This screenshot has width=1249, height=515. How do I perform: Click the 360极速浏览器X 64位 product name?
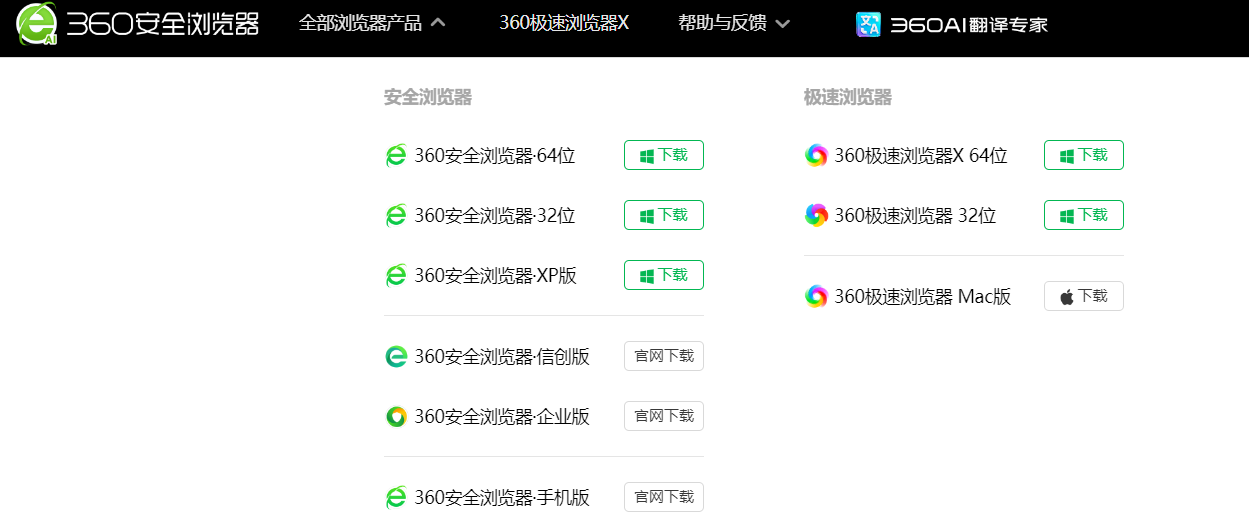pos(921,156)
